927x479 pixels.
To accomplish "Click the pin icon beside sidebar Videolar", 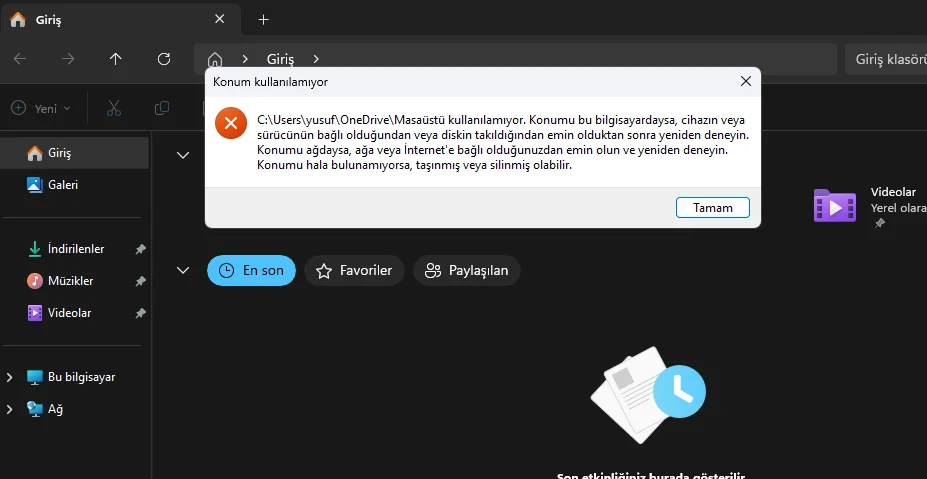I will (x=140, y=313).
